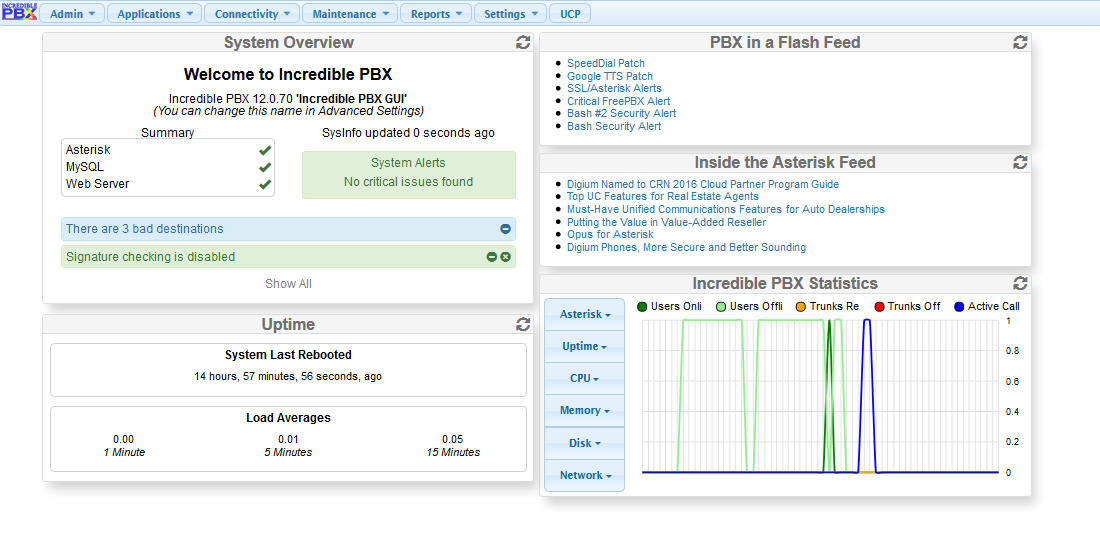Refresh the PBX in a Flash Feed
The width and height of the screenshot is (1100, 542).
pyautogui.click(x=1020, y=43)
